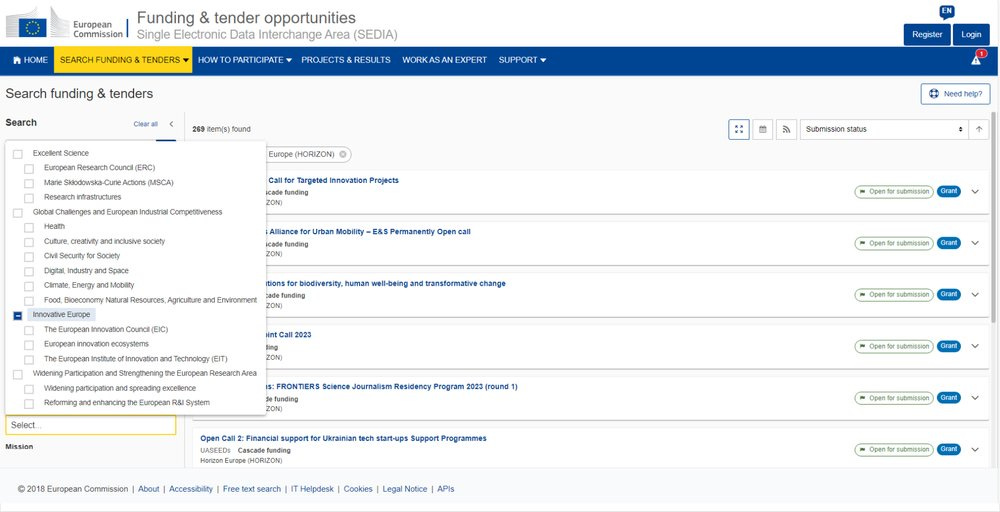Expand the Alliance for Urban Mobility result
This screenshot has height=512, width=1000.
coord(974,243)
